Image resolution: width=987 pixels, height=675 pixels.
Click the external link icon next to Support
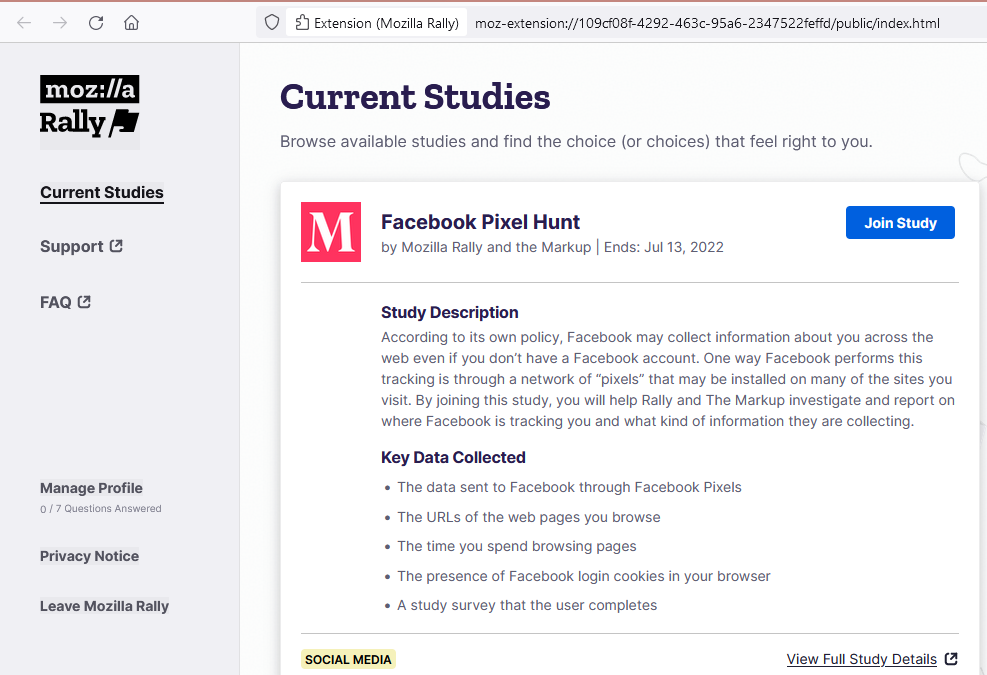pos(116,246)
